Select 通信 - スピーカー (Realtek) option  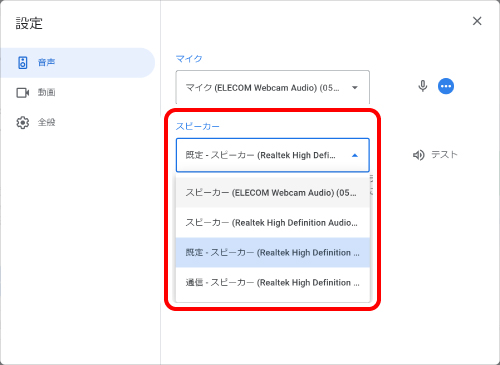pos(273,283)
